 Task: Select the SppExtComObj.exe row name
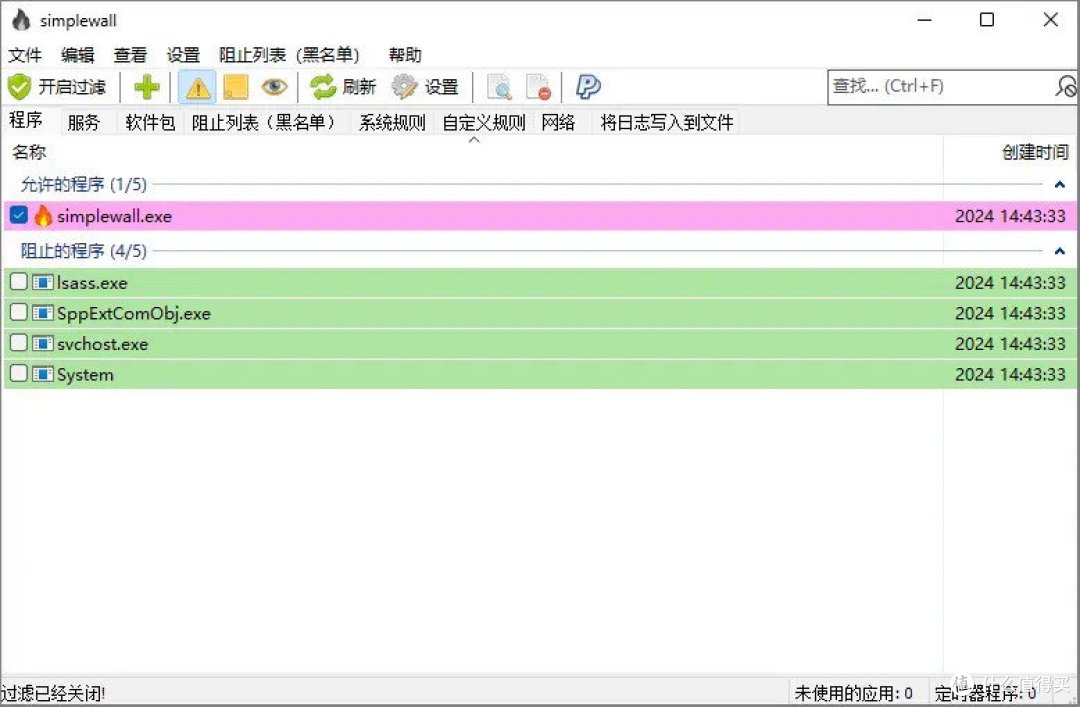134,314
